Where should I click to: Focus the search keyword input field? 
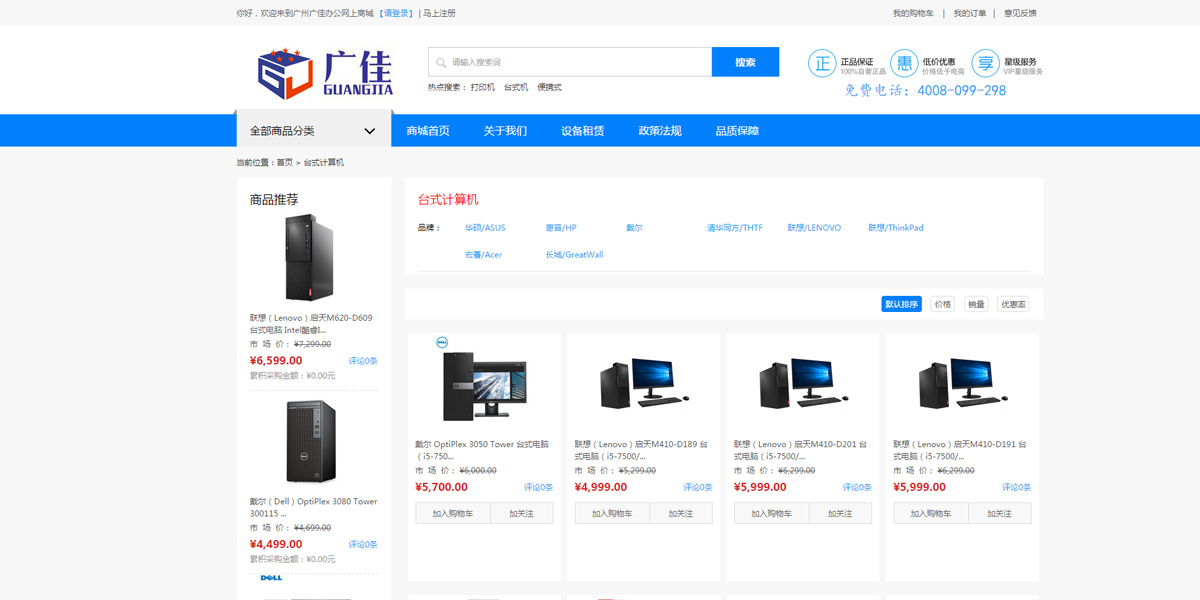(570, 62)
